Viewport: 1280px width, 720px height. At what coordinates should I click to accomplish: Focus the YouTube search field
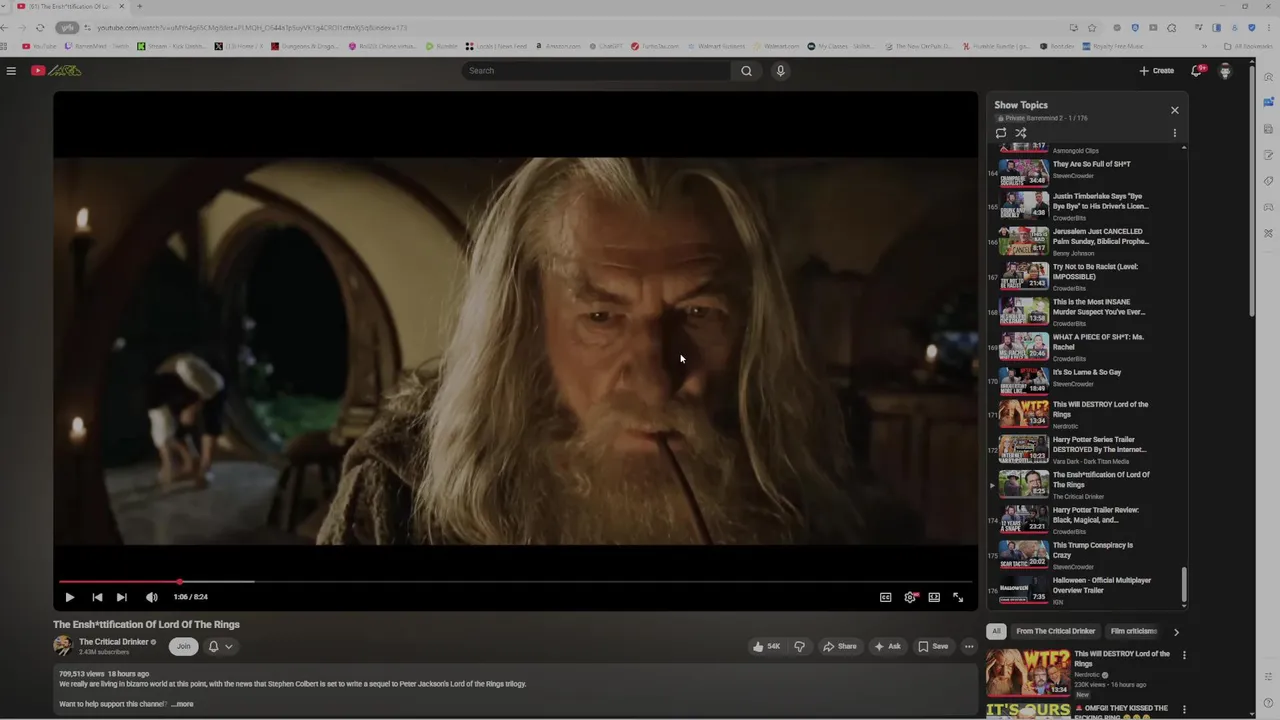(597, 71)
